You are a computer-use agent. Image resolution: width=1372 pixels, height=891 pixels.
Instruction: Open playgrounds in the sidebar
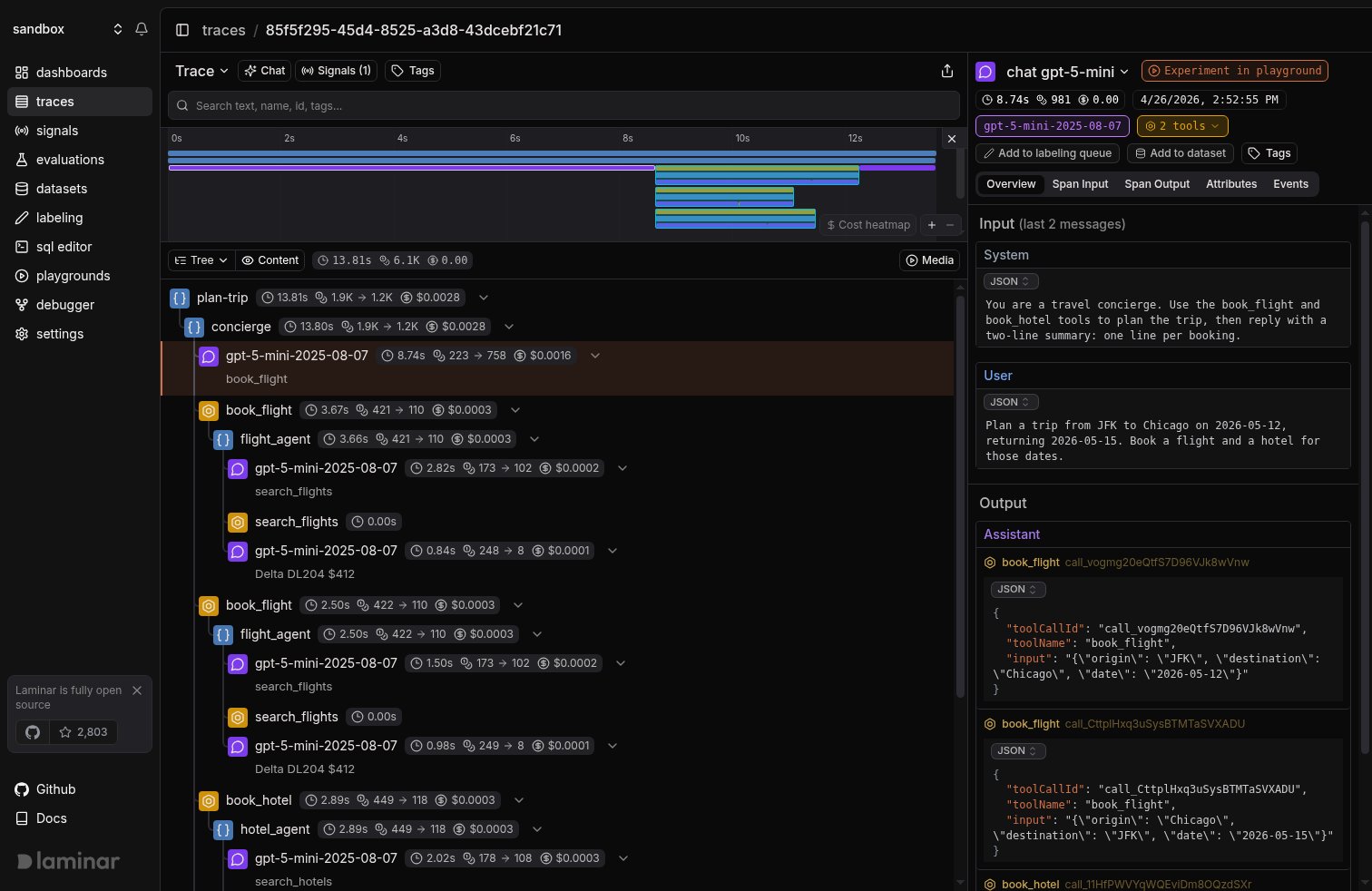tap(80, 276)
